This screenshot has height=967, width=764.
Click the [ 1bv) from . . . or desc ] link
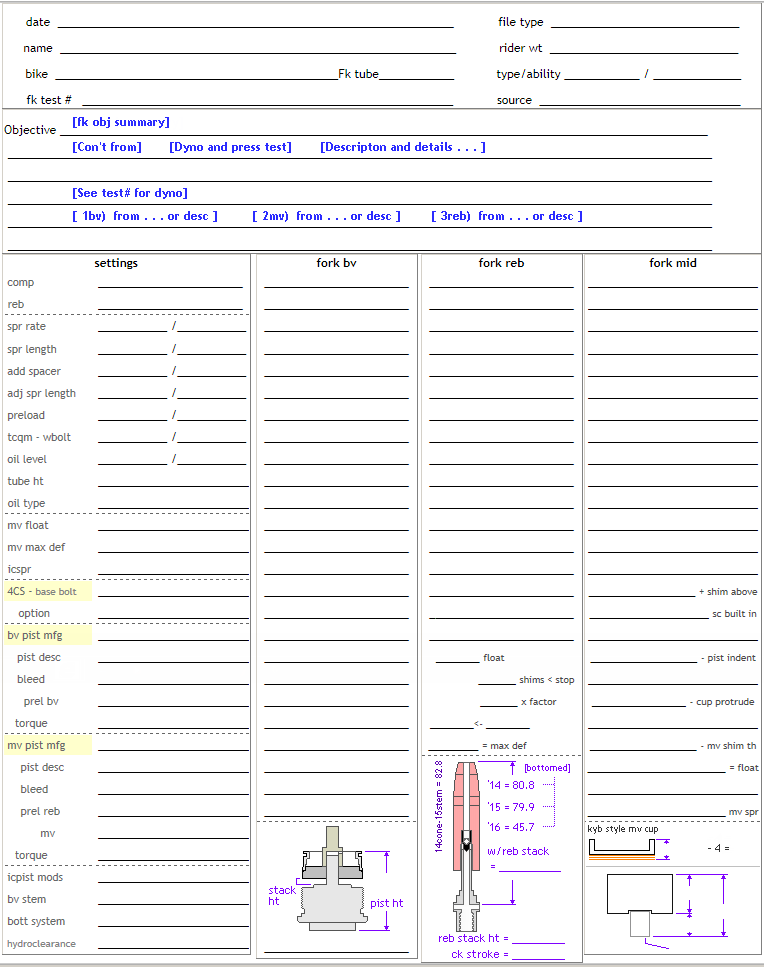145,216
